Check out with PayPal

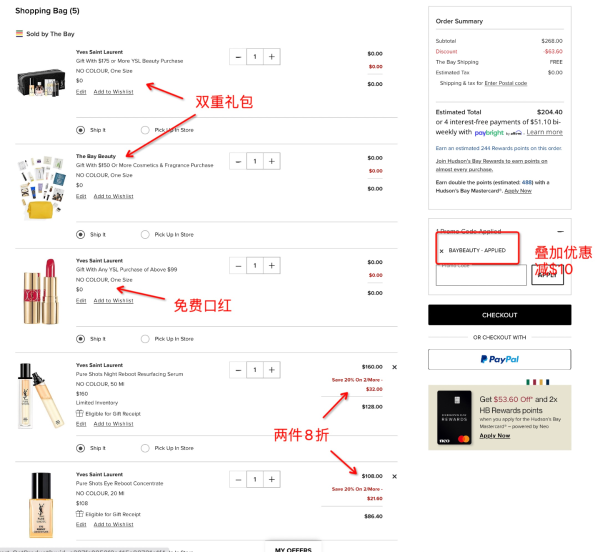(499, 359)
